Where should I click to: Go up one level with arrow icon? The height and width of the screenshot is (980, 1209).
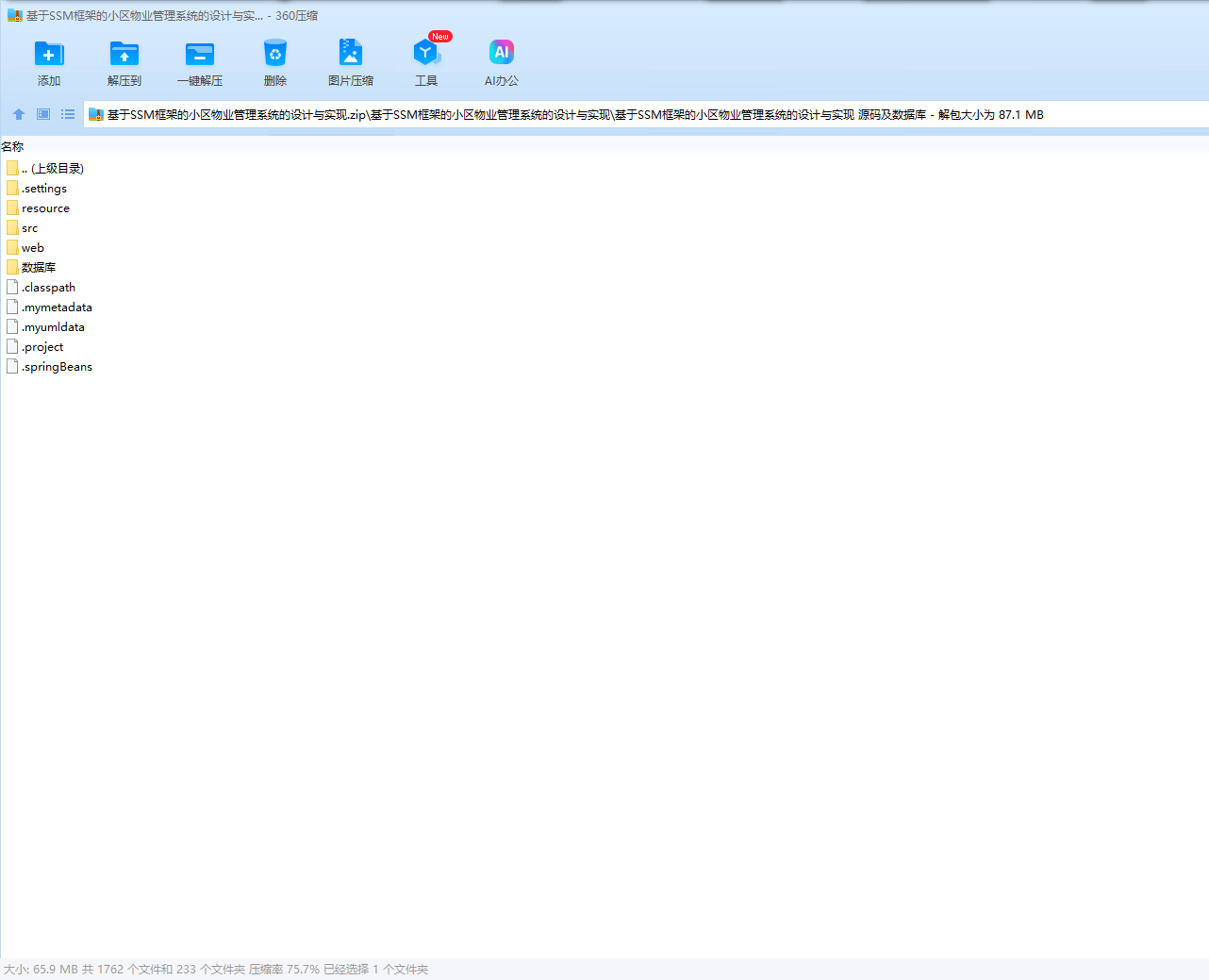19,114
